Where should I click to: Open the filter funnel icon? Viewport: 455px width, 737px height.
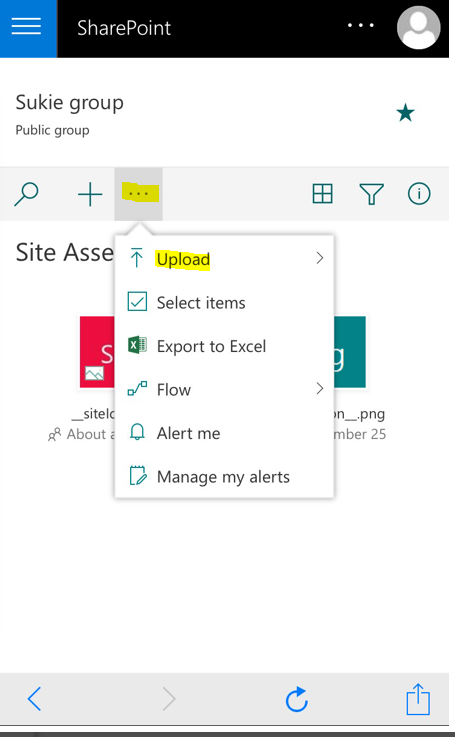371,194
